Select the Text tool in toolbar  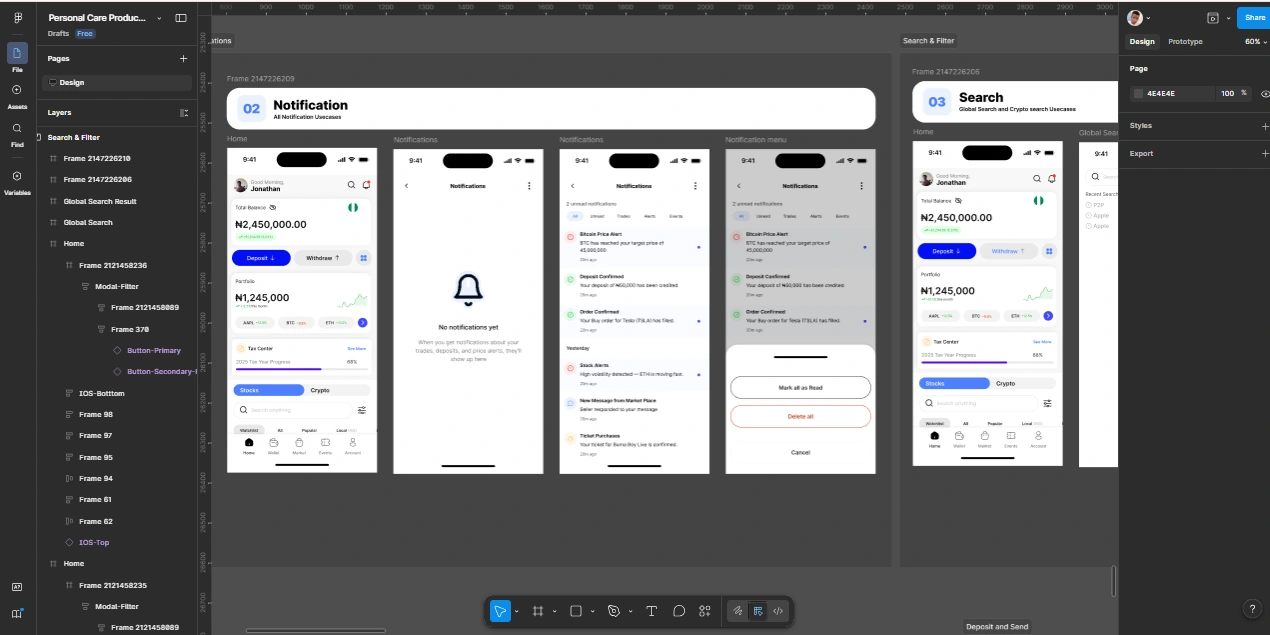pos(652,610)
